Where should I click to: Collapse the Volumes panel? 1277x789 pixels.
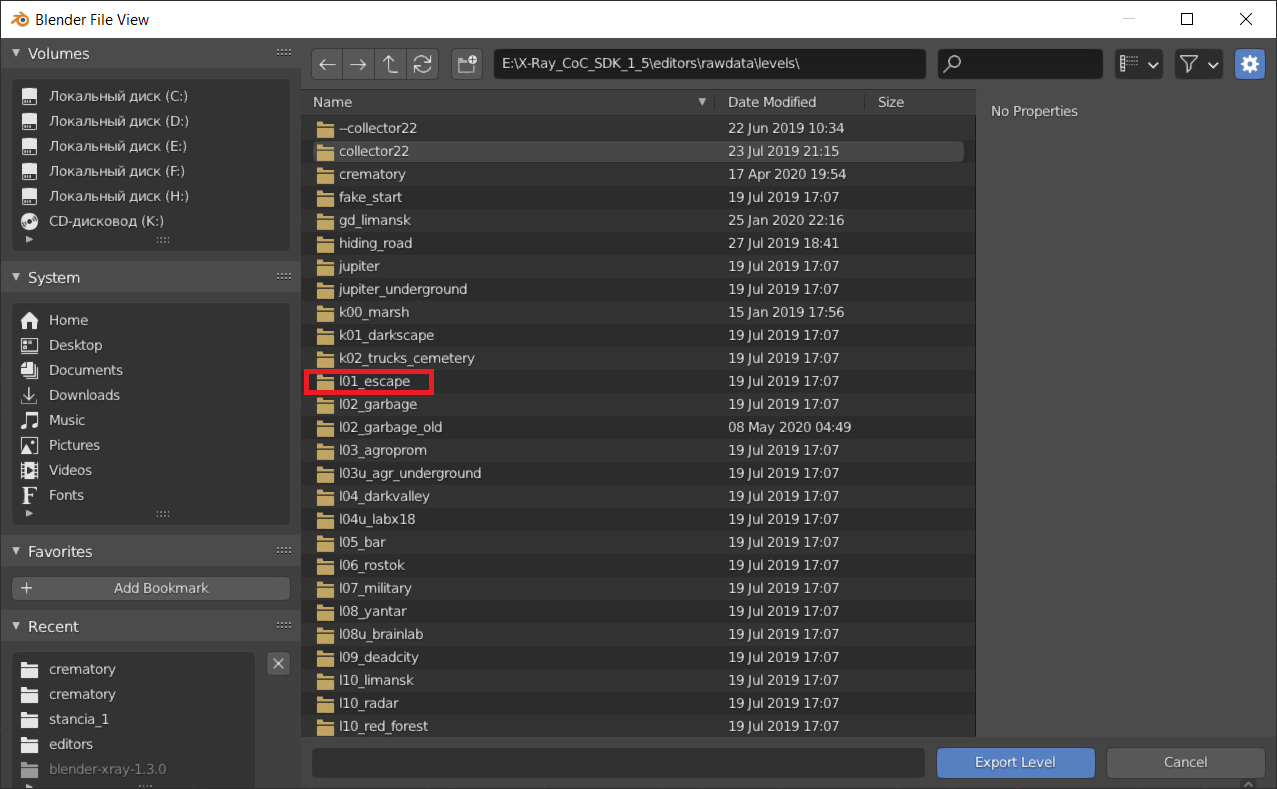pos(17,54)
